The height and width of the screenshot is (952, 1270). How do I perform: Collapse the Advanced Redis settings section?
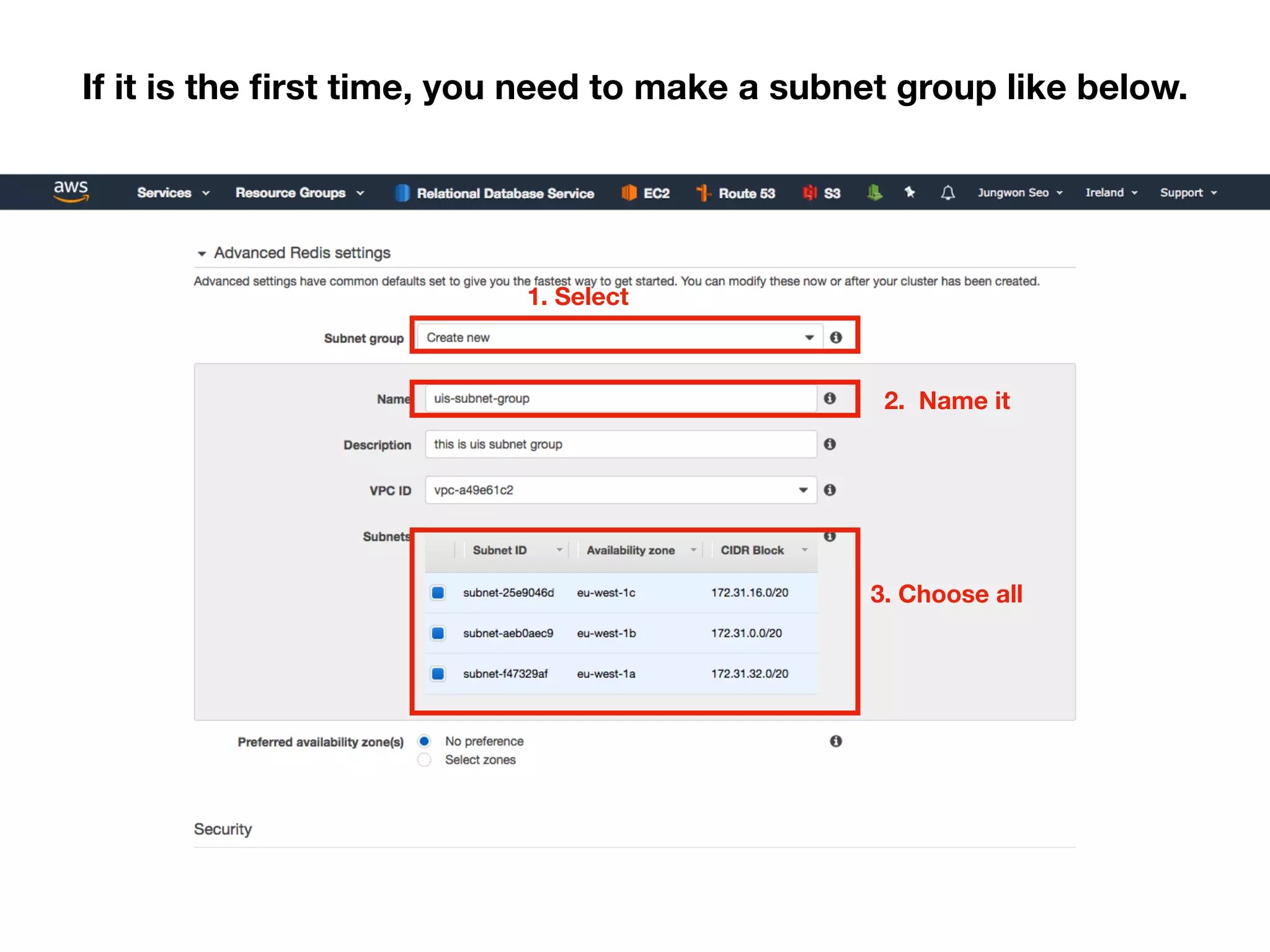coord(201,253)
